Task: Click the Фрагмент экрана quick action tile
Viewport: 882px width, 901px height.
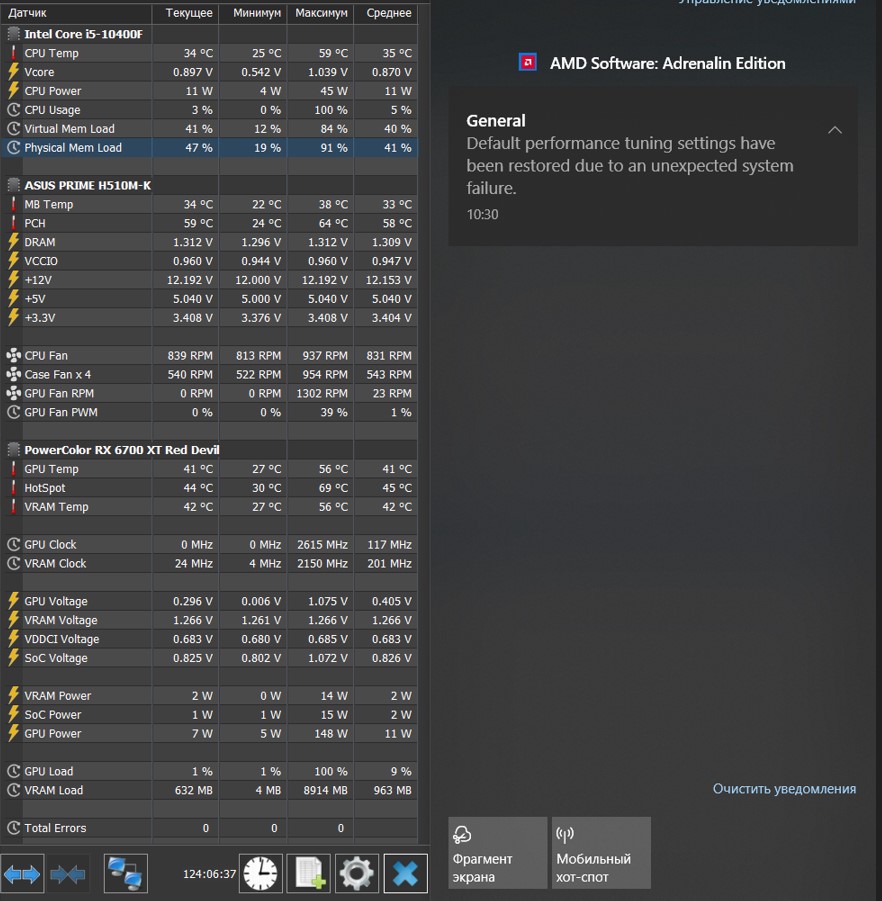Action: (x=498, y=853)
